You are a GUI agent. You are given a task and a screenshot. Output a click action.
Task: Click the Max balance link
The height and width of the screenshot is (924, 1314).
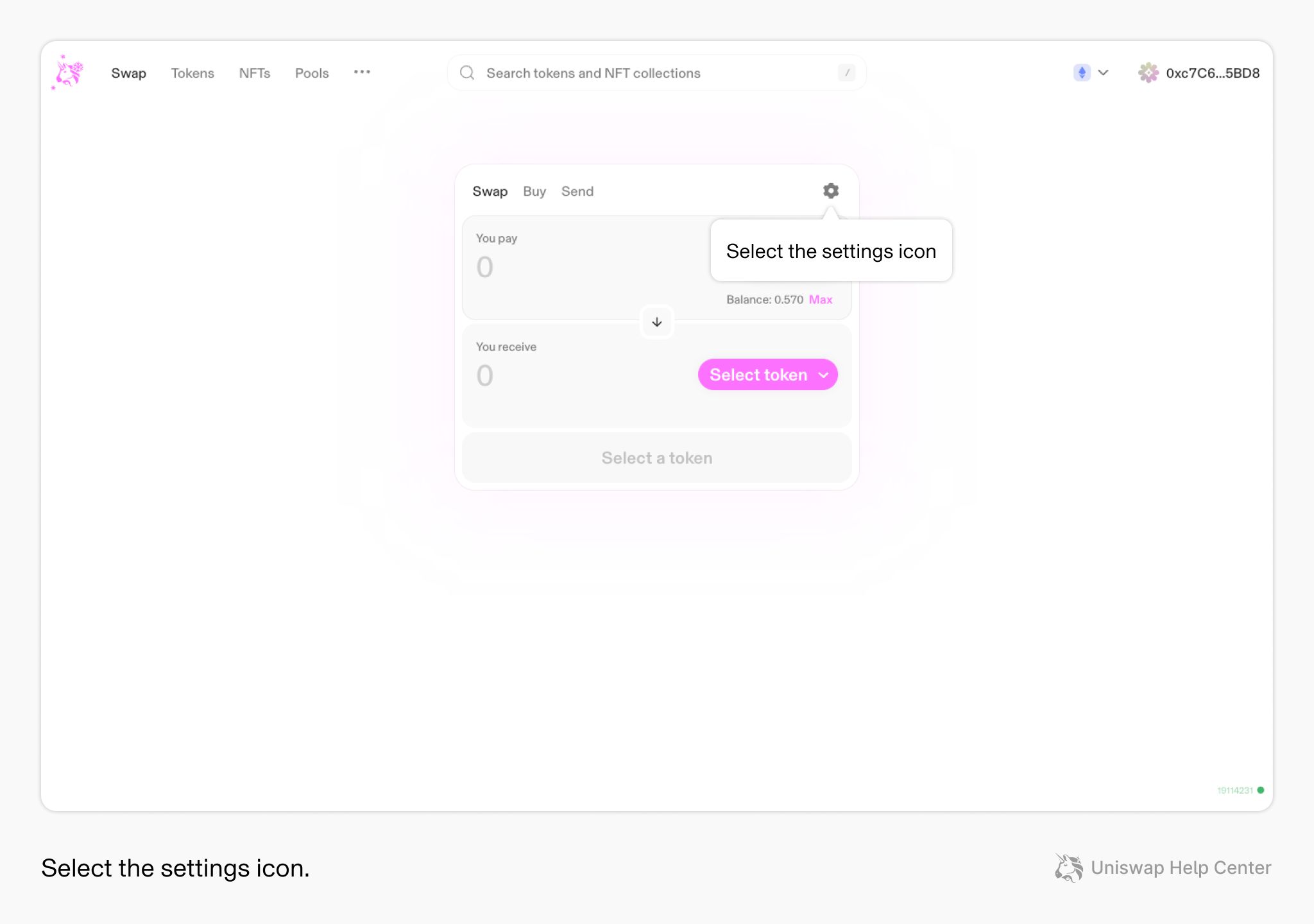(x=821, y=300)
